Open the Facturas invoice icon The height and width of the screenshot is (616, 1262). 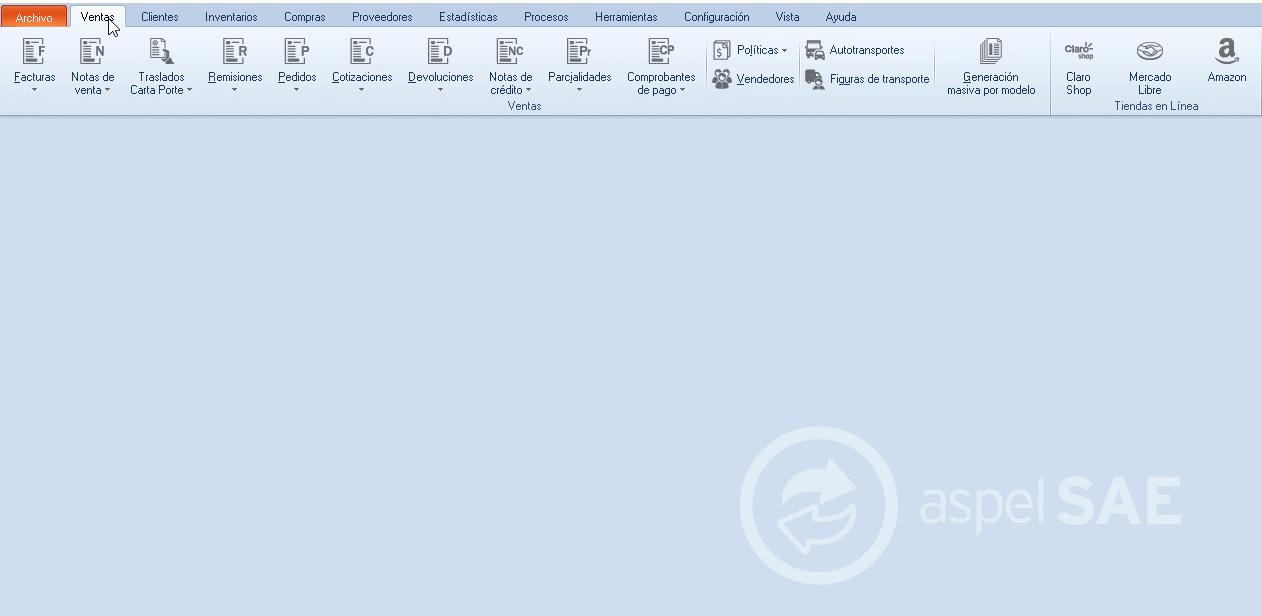34,52
